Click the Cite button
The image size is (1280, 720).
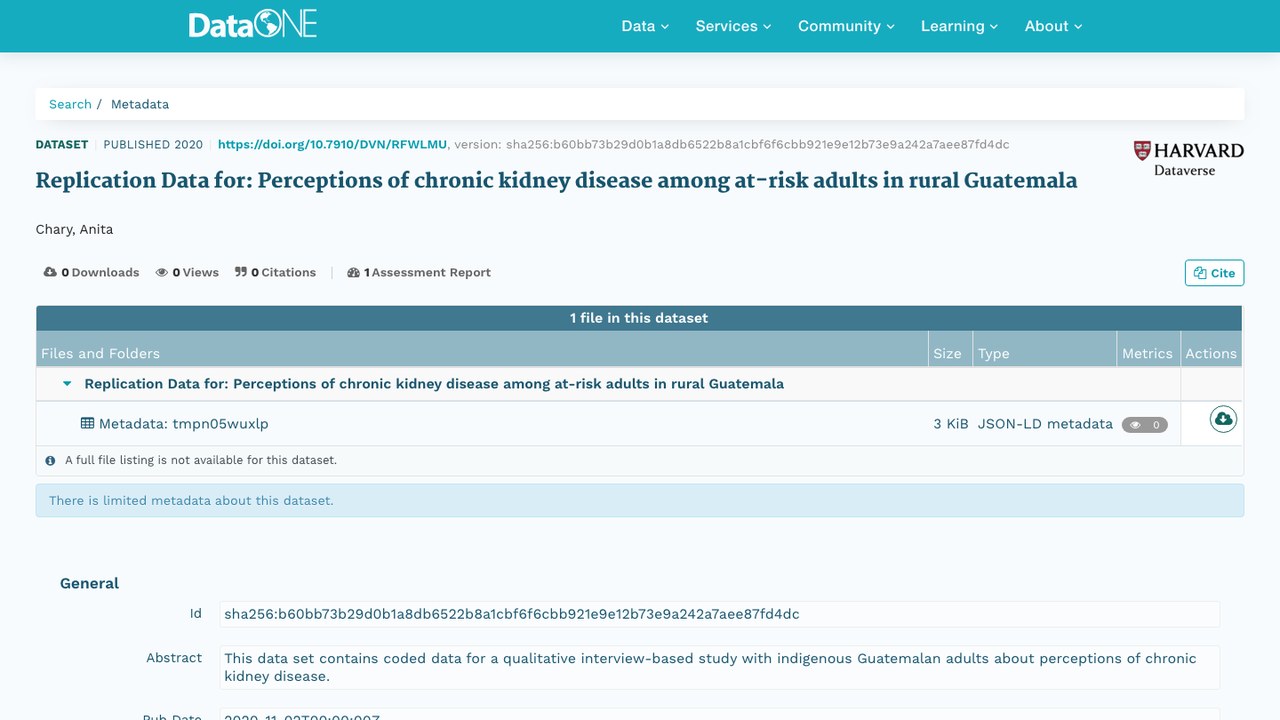tap(1214, 273)
